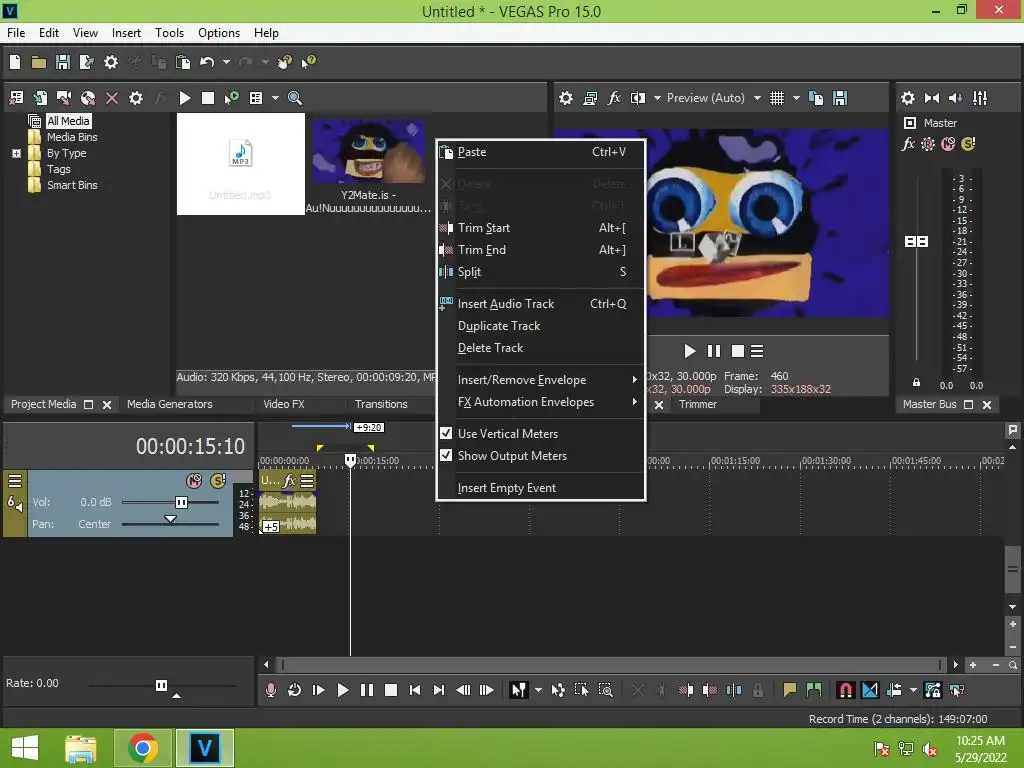The width and height of the screenshot is (1024, 768).
Task: Click the track Vol slider handle
Action: tap(181, 502)
